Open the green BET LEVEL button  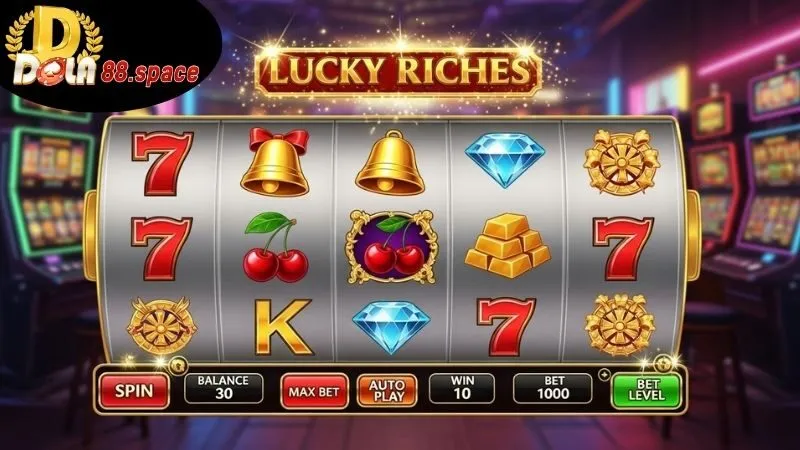click(646, 390)
